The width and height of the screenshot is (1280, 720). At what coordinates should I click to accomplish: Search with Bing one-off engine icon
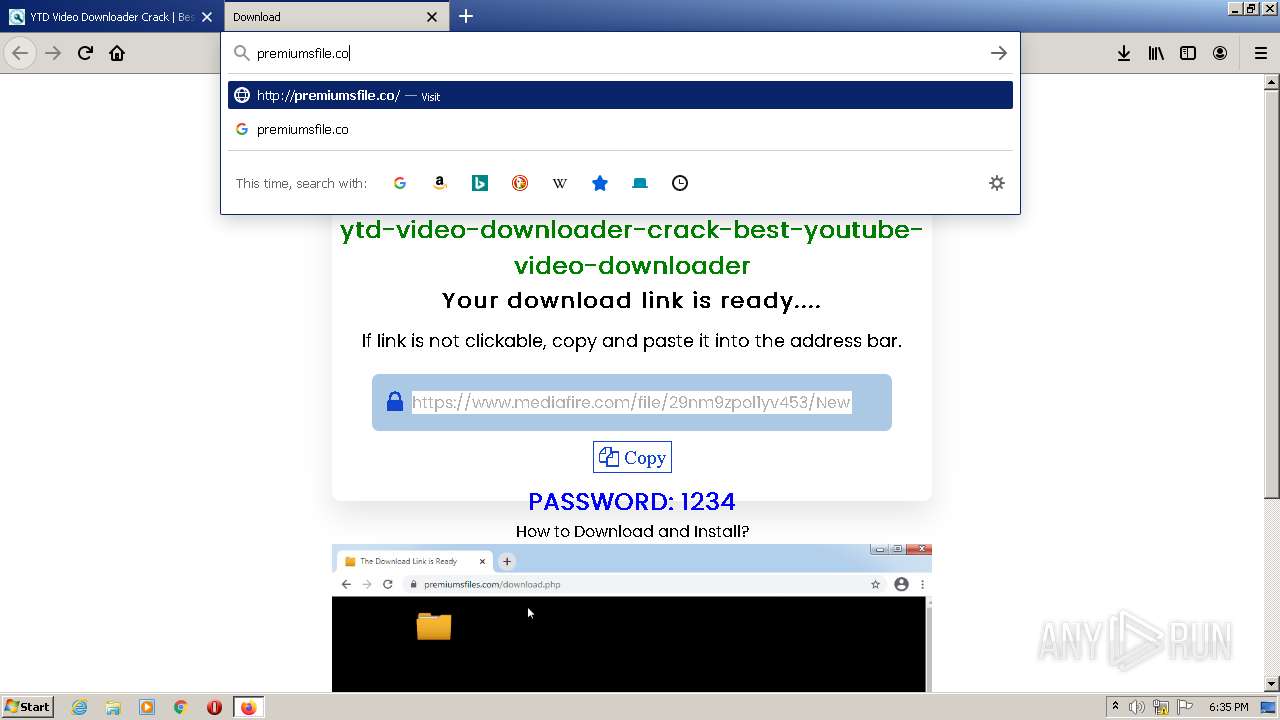click(480, 183)
